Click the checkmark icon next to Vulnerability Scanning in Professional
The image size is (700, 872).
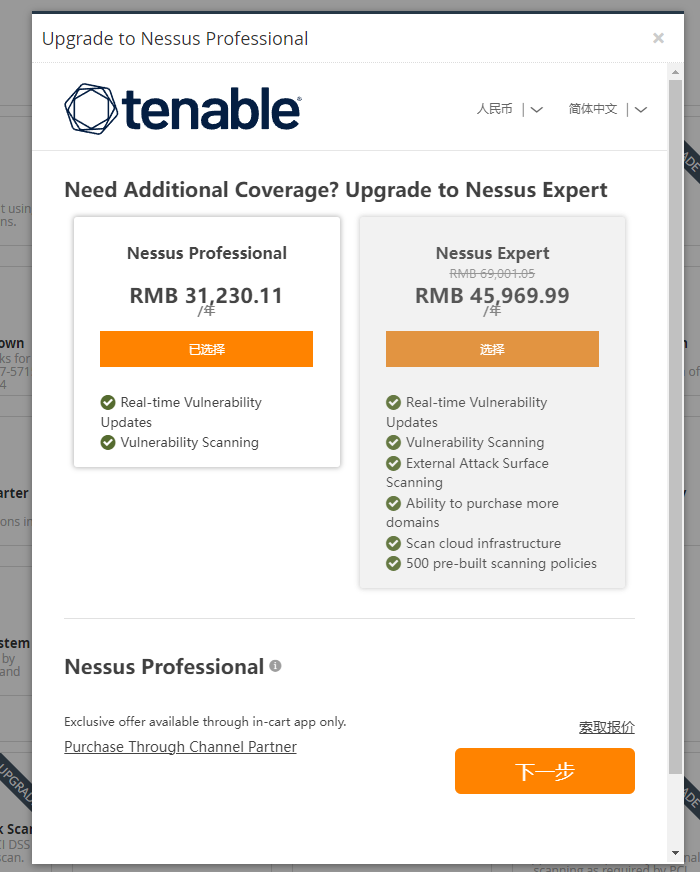pyautogui.click(x=108, y=442)
